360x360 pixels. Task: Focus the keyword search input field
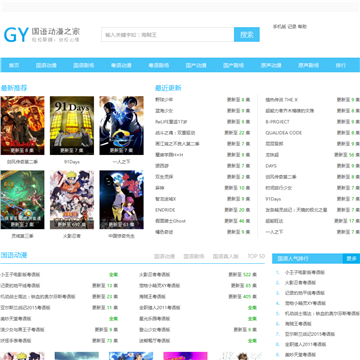tap(168, 35)
